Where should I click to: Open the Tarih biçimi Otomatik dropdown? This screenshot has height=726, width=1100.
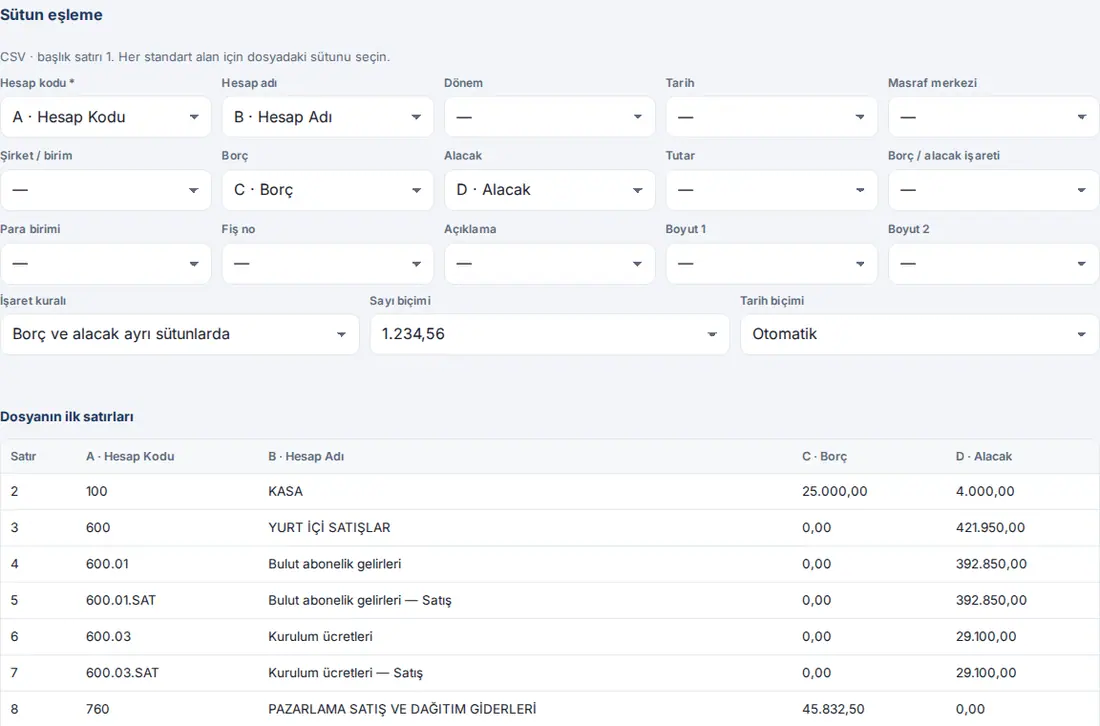point(920,335)
